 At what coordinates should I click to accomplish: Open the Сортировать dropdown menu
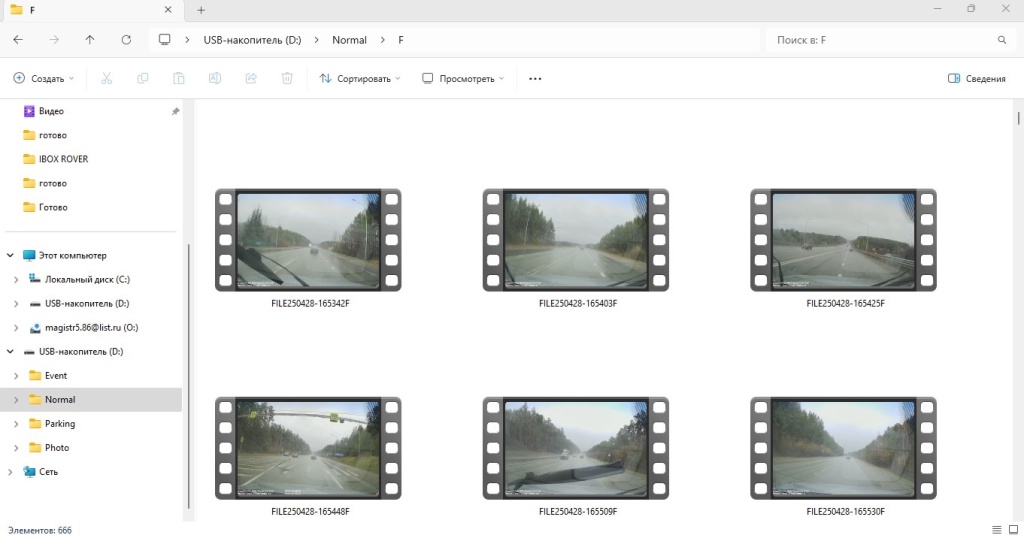[360, 78]
